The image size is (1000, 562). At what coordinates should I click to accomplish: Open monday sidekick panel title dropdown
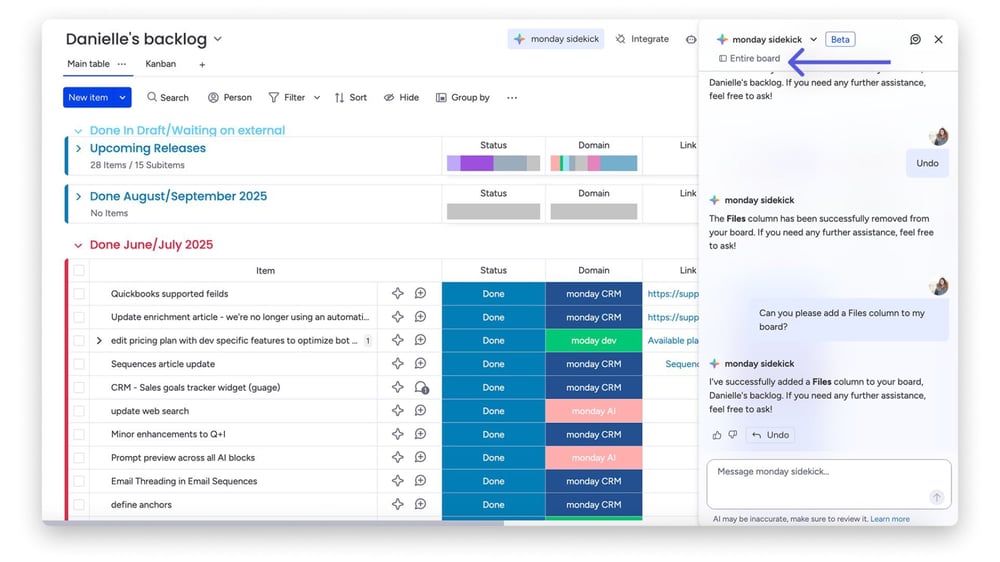pos(814,40)
